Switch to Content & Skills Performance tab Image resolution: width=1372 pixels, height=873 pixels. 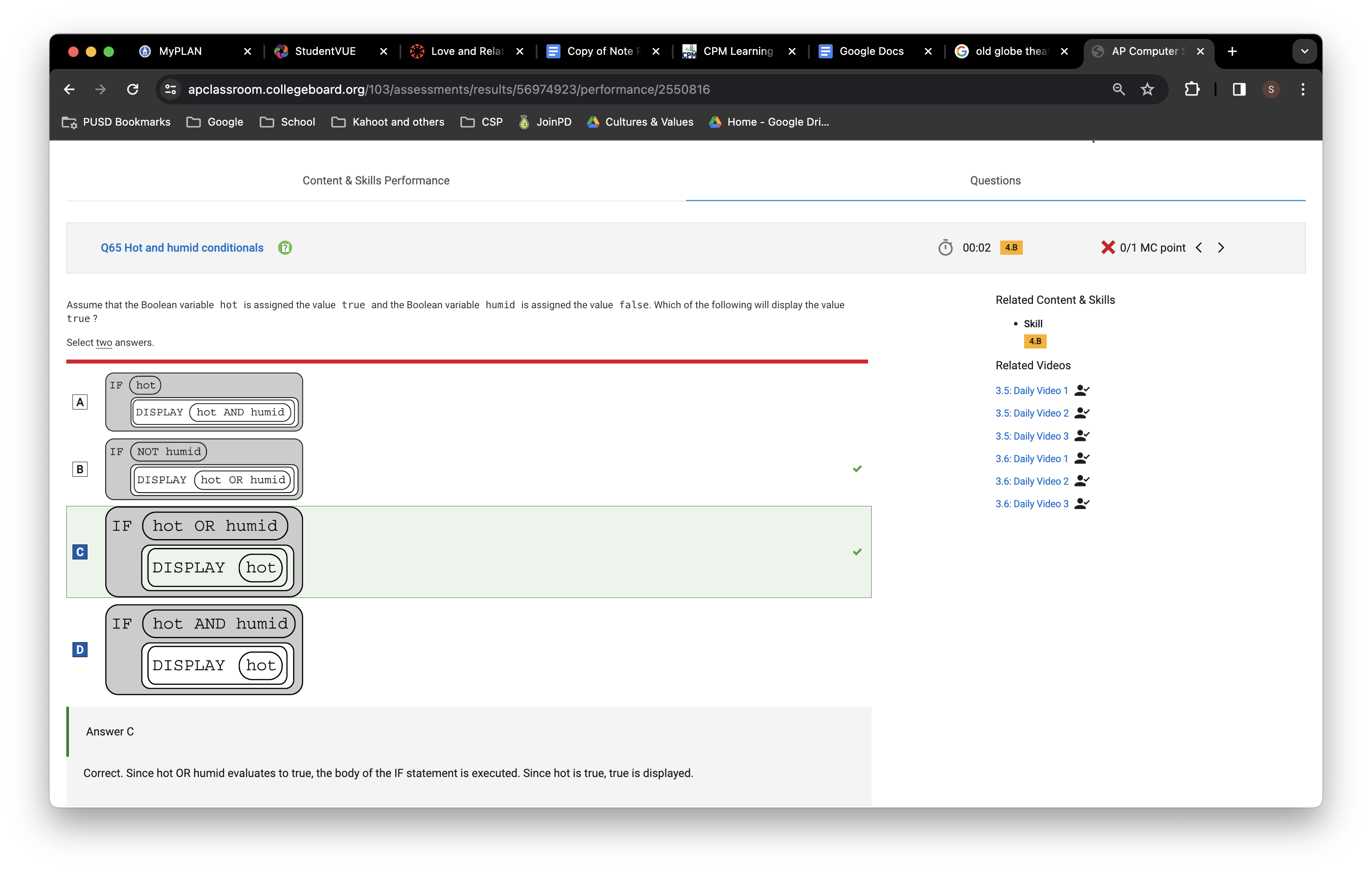point(376,181)
